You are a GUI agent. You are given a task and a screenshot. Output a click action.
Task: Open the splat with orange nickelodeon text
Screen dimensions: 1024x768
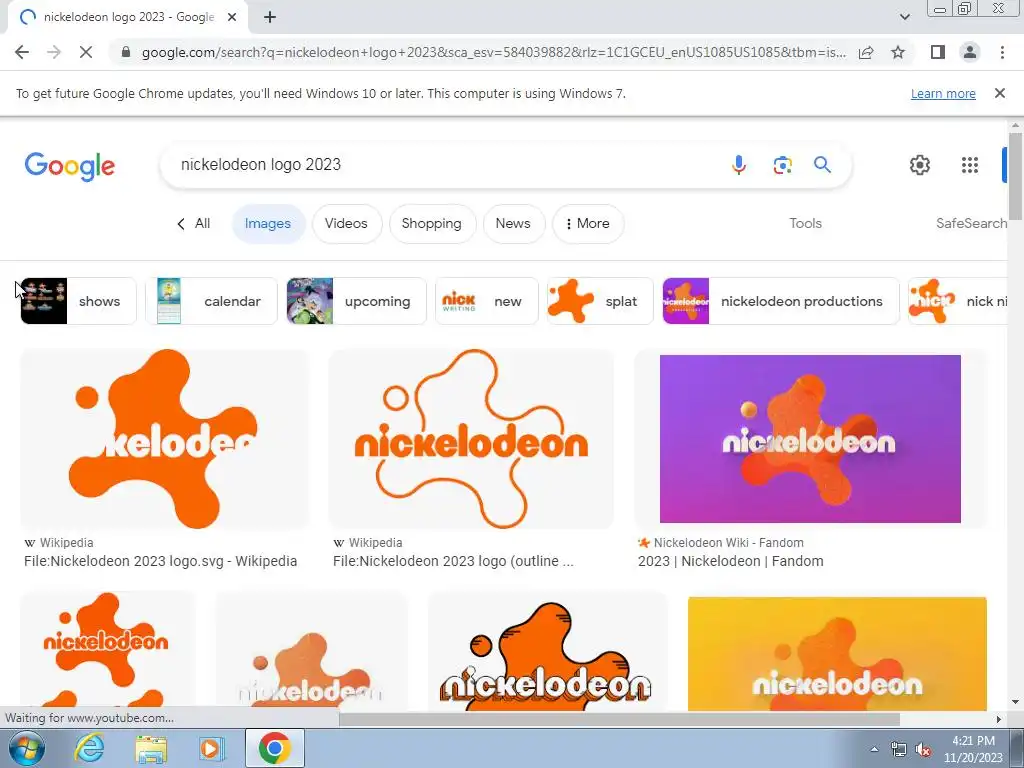click(108, 653)
